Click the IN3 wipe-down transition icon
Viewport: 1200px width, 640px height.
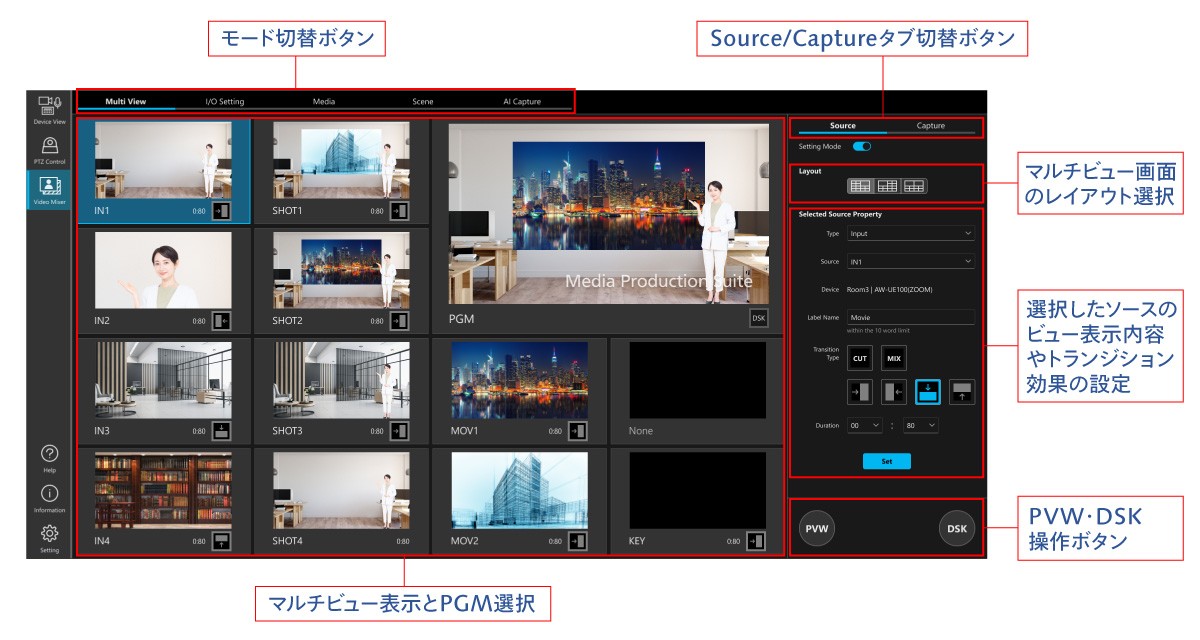[222, 431]
